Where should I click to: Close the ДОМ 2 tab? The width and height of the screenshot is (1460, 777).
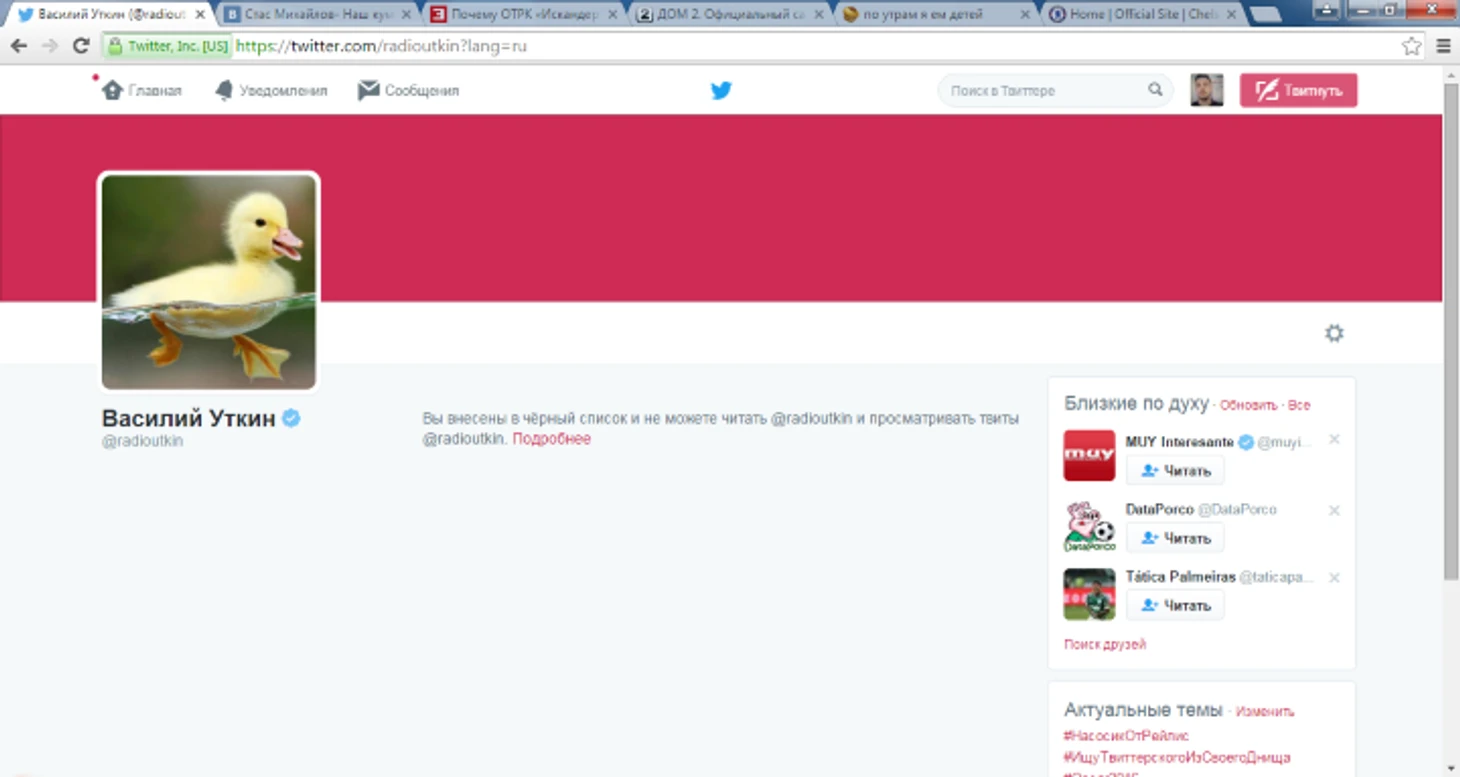pyautogui.click(x=818, y=15)
